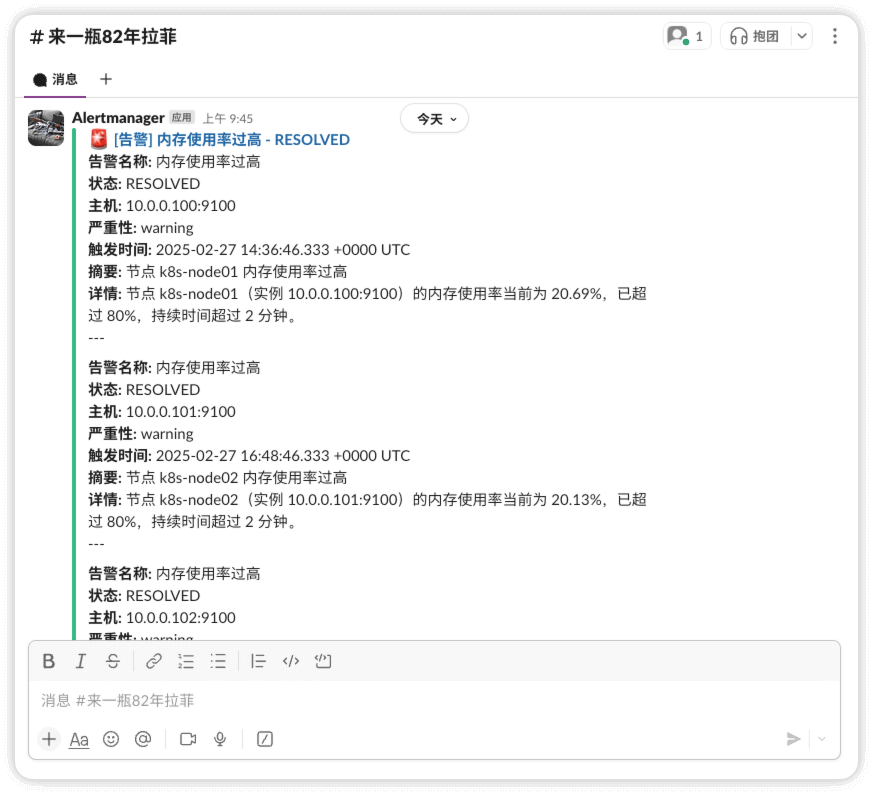Click the 应用 app badge

182,117
